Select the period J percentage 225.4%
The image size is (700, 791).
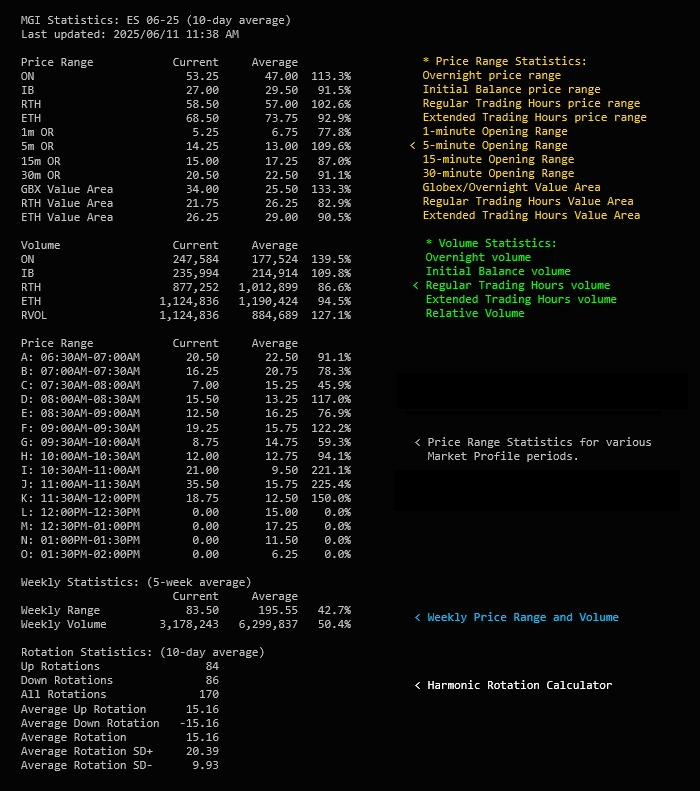point(331,484)
